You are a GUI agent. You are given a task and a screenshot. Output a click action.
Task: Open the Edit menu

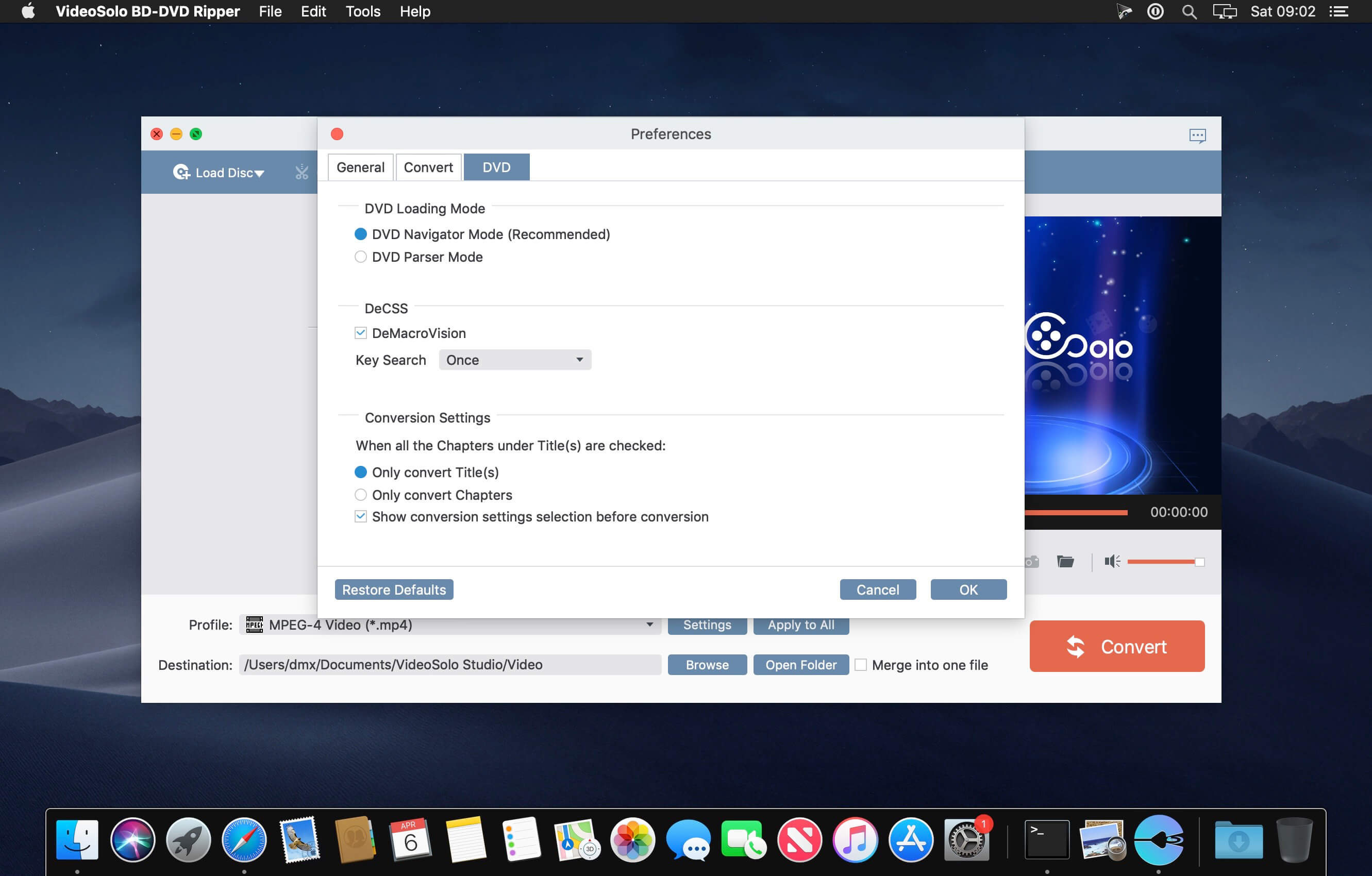pos(313,11)
